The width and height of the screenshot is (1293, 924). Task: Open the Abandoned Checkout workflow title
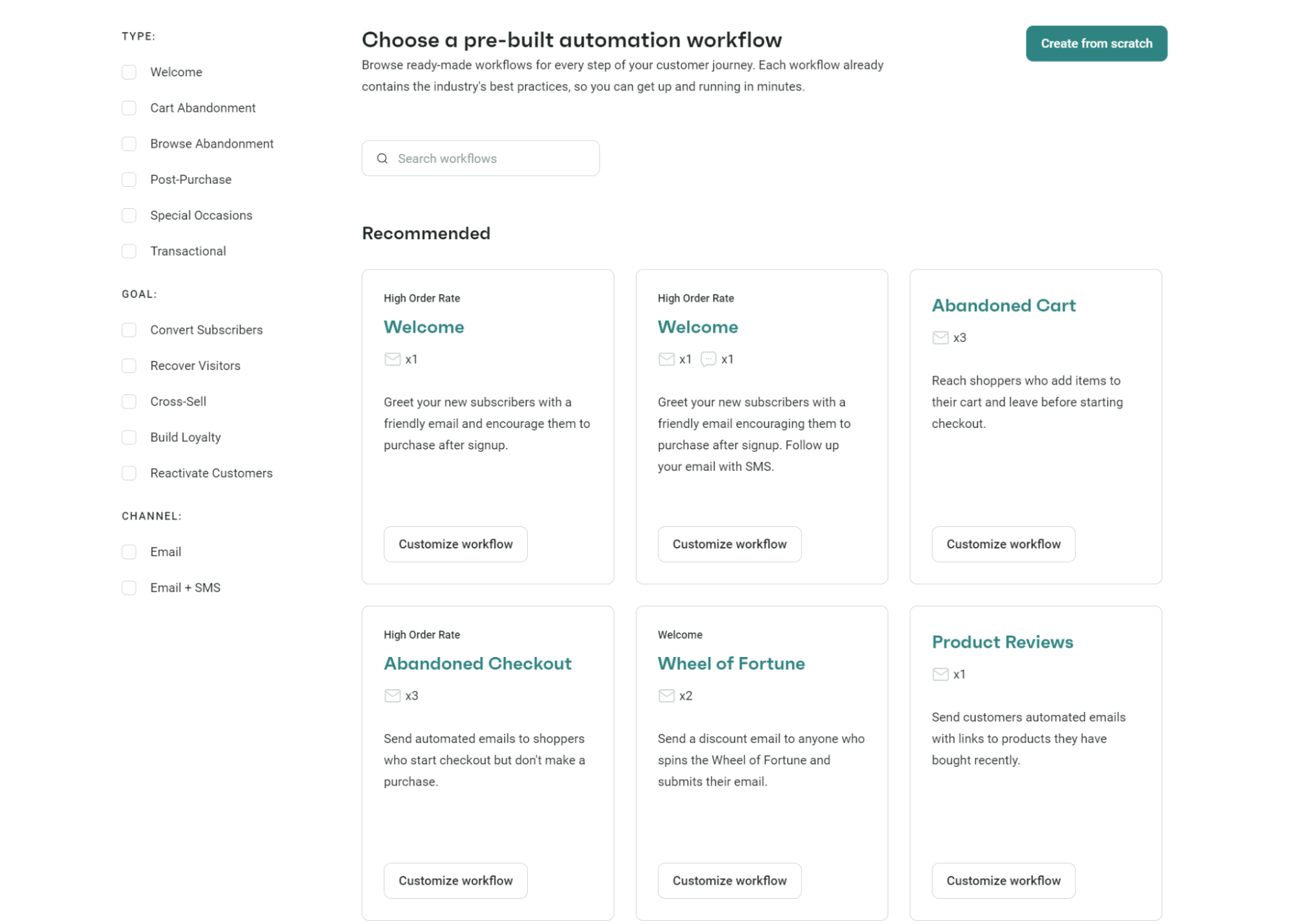click(477, 663)
